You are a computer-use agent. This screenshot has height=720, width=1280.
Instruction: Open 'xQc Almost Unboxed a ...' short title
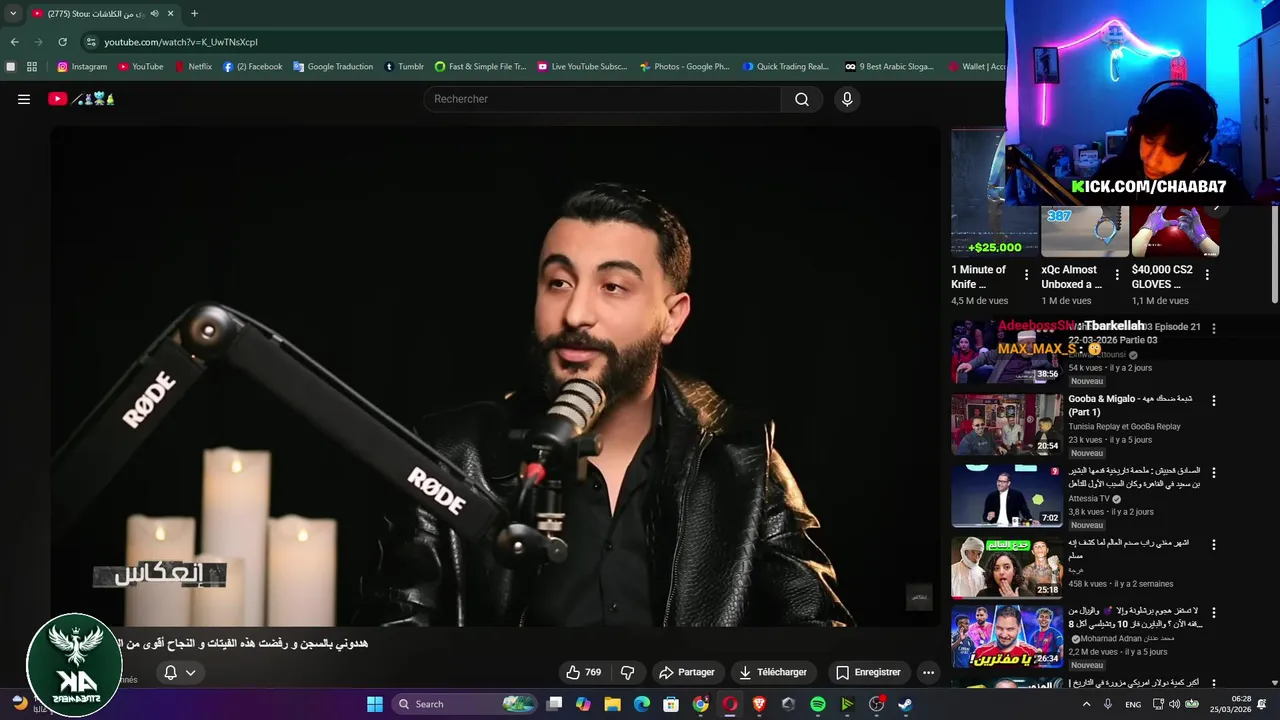point(1071,277)
